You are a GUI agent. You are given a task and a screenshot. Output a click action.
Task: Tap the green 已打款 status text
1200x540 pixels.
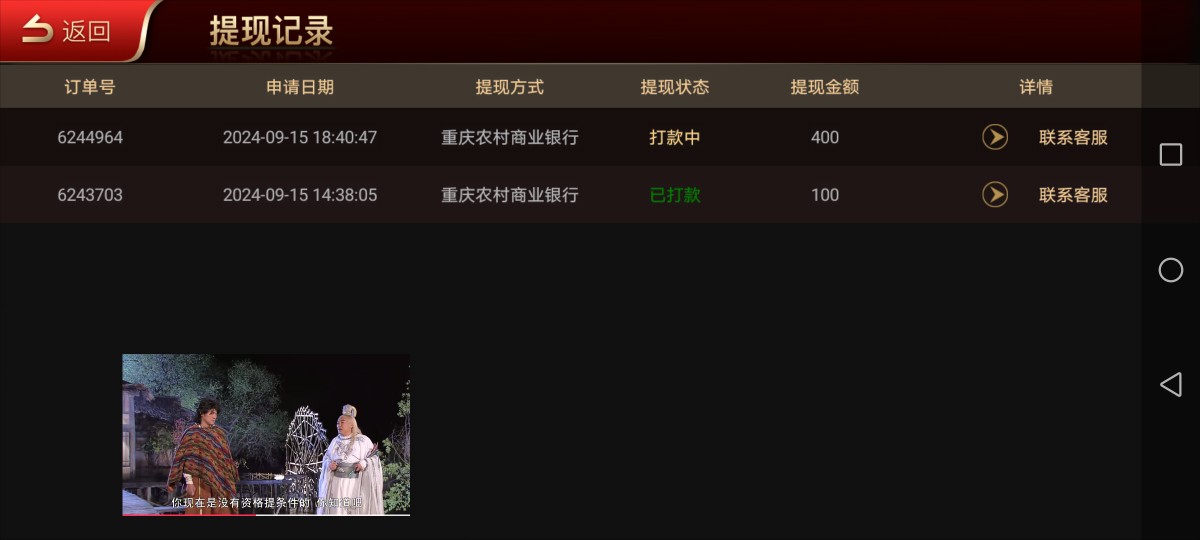tap(675, 195)
